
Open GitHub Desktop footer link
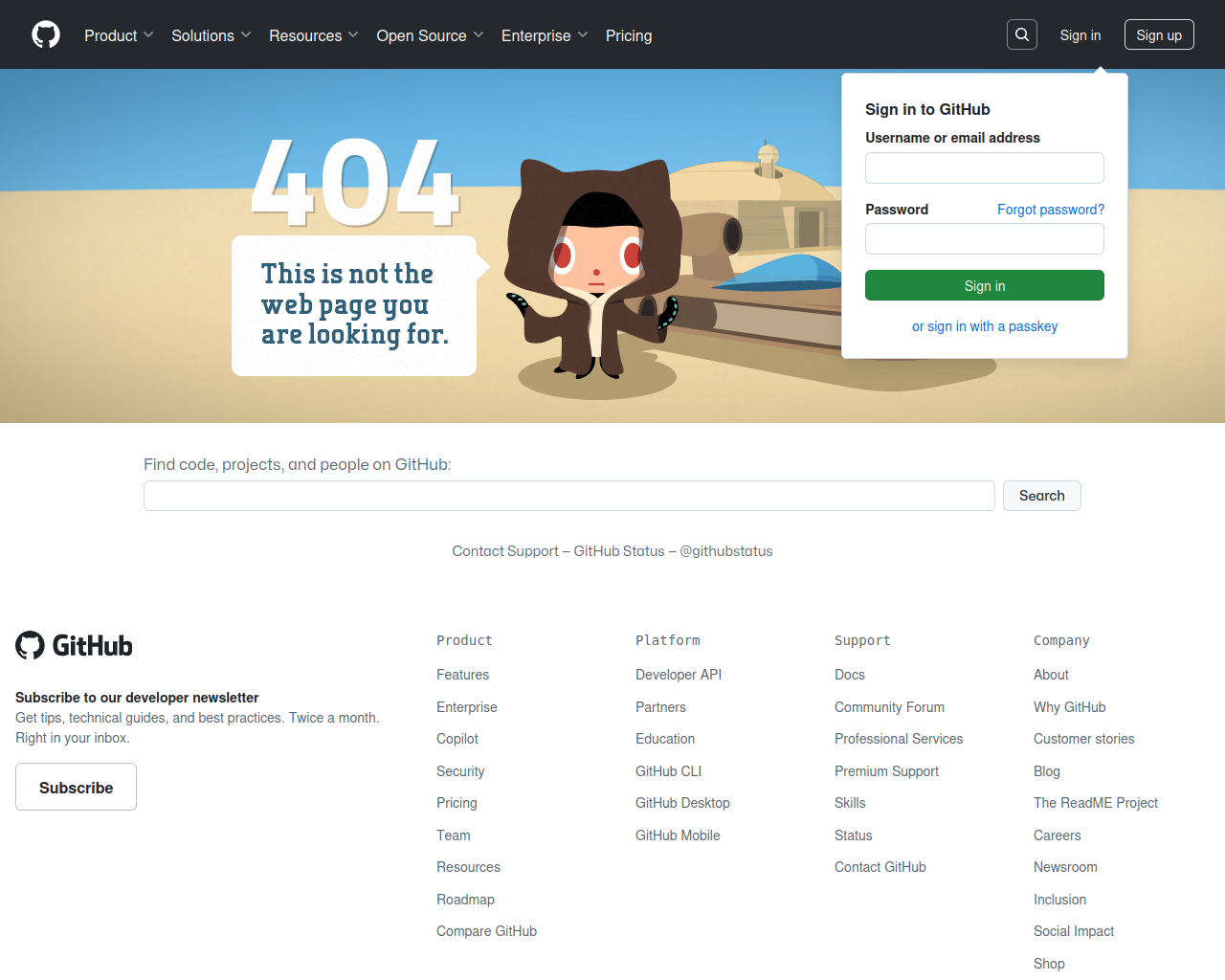click(x=682, y=803)
